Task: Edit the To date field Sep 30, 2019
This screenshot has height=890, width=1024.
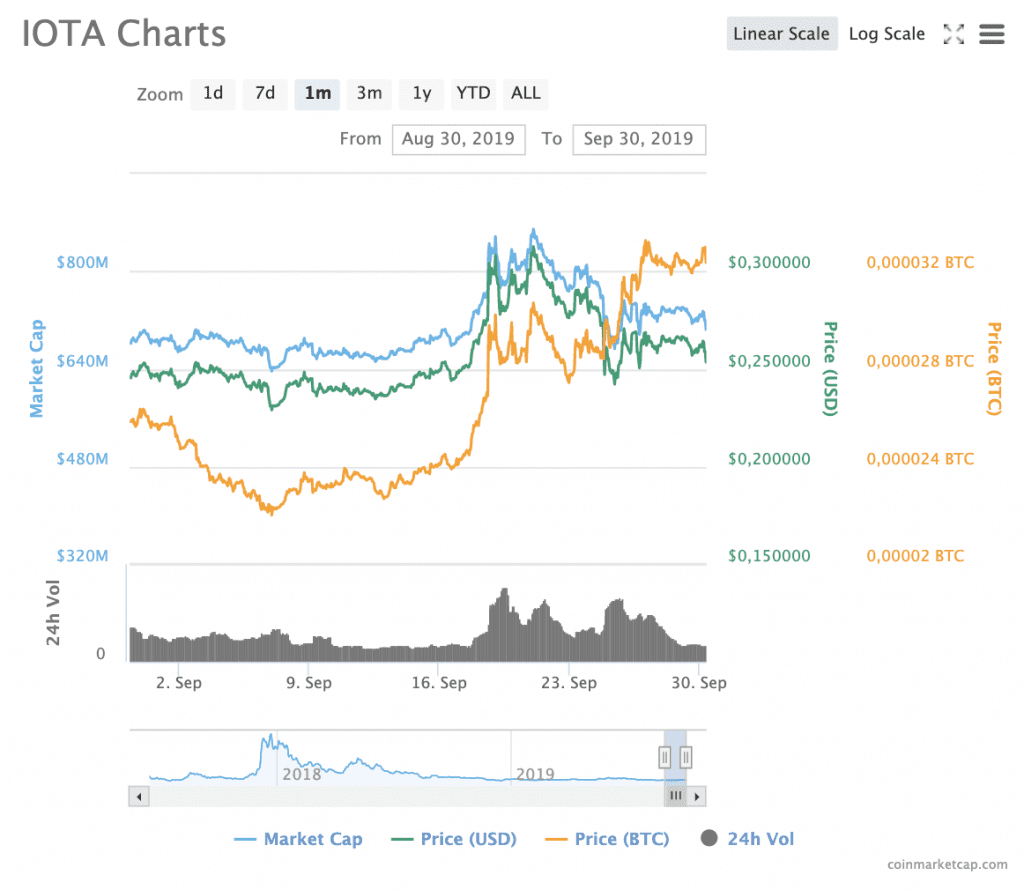Action: [639, 139]
